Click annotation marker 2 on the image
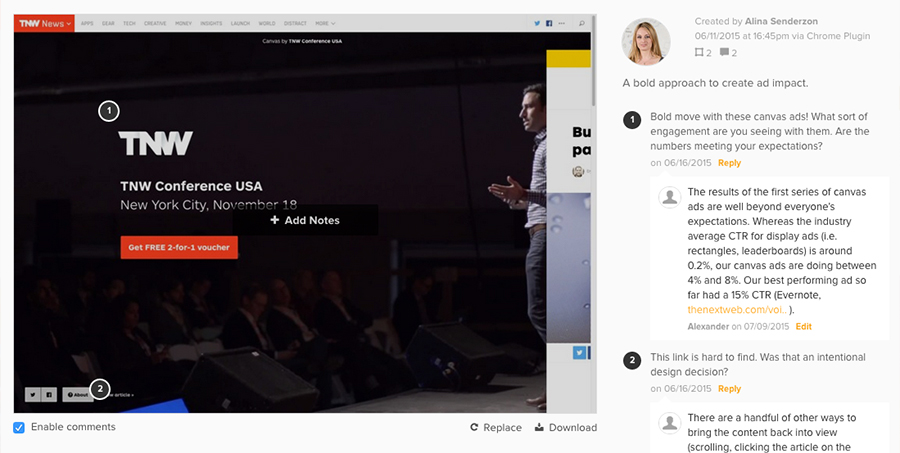 click(100, 389)
